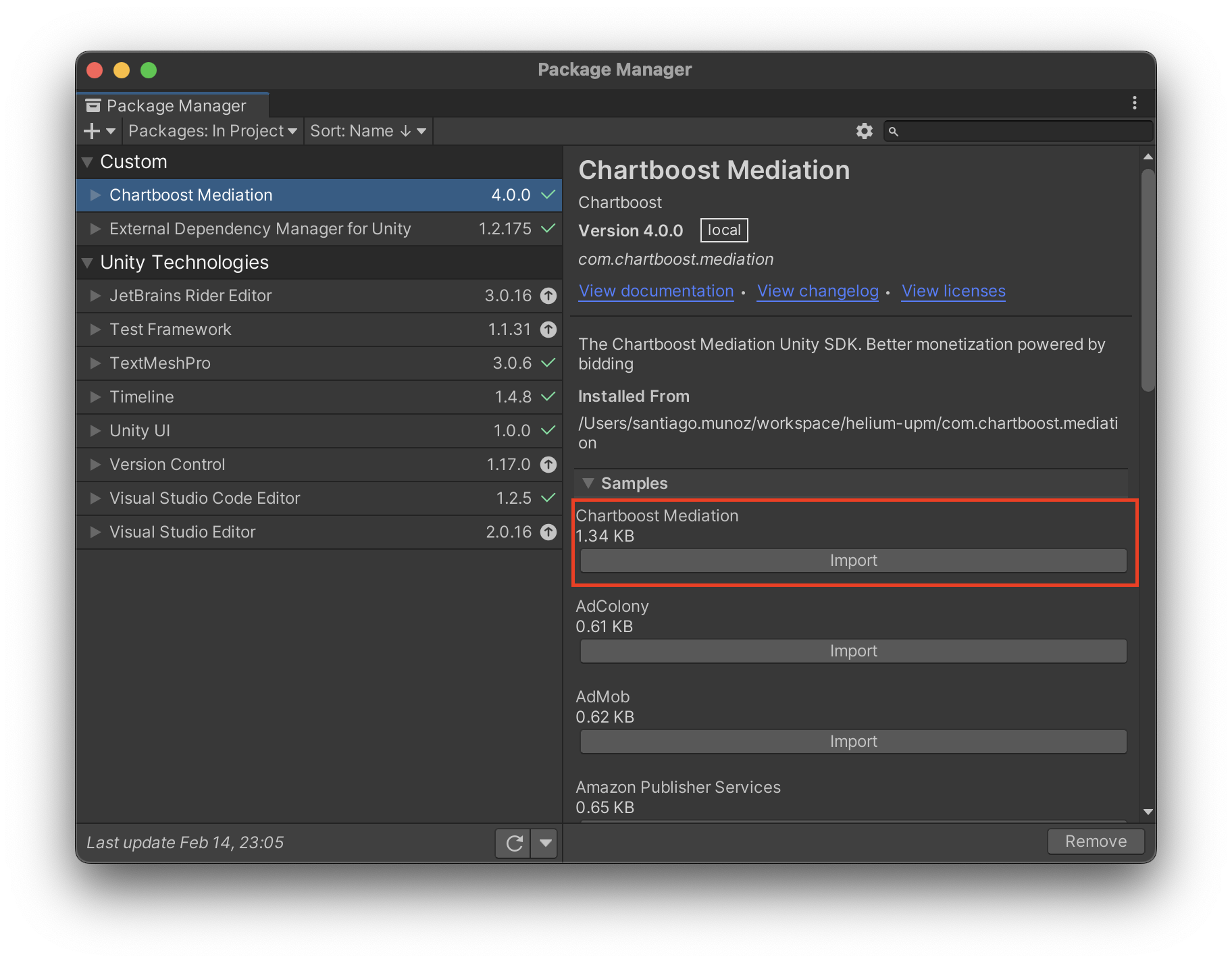Select the Timeline package name
Viewport: 1232px width, 963px height.
point(142,397)
